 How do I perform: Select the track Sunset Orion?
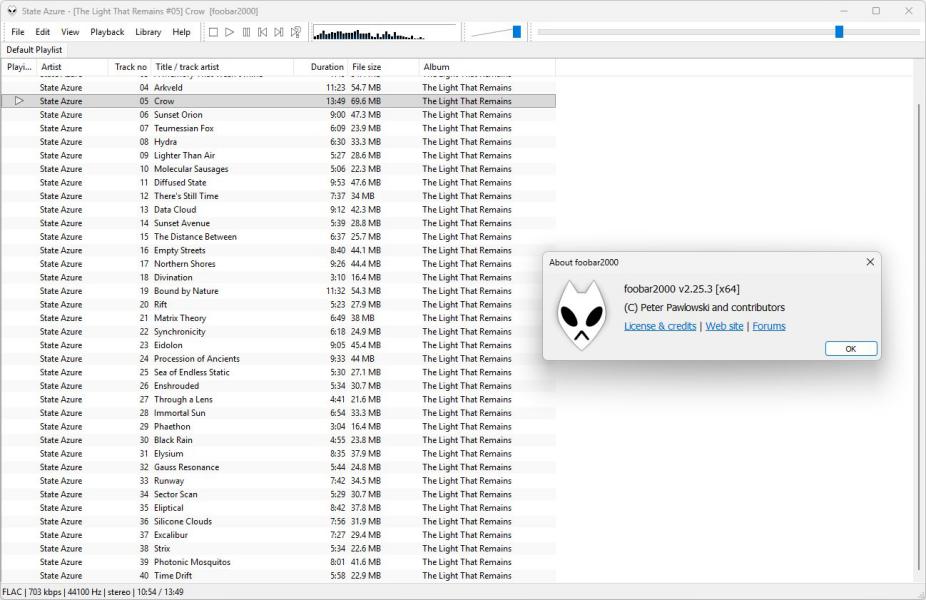click(178, 115)
